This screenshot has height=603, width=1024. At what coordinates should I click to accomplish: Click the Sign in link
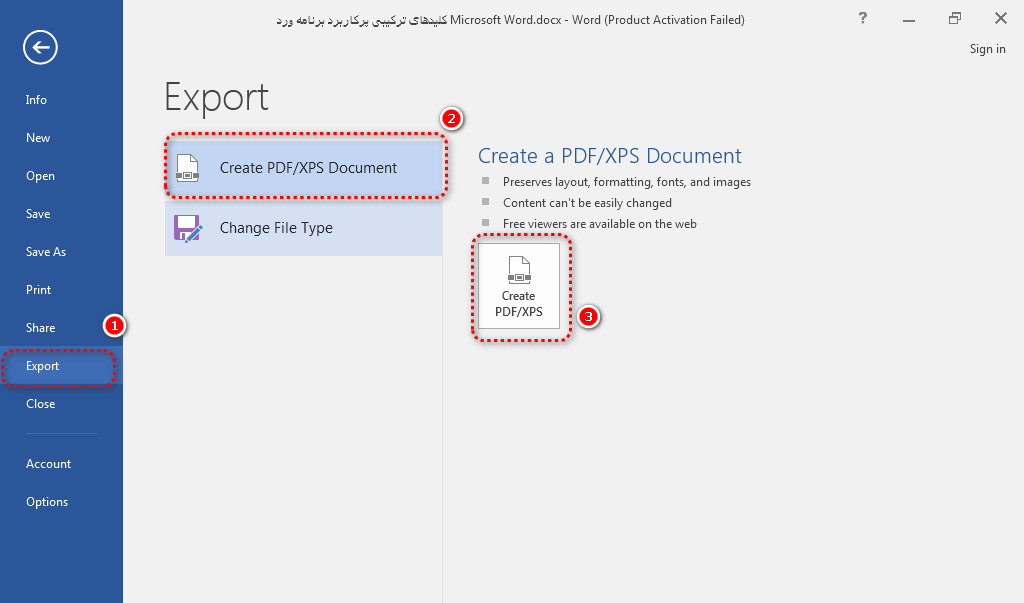tap(987, 49)
